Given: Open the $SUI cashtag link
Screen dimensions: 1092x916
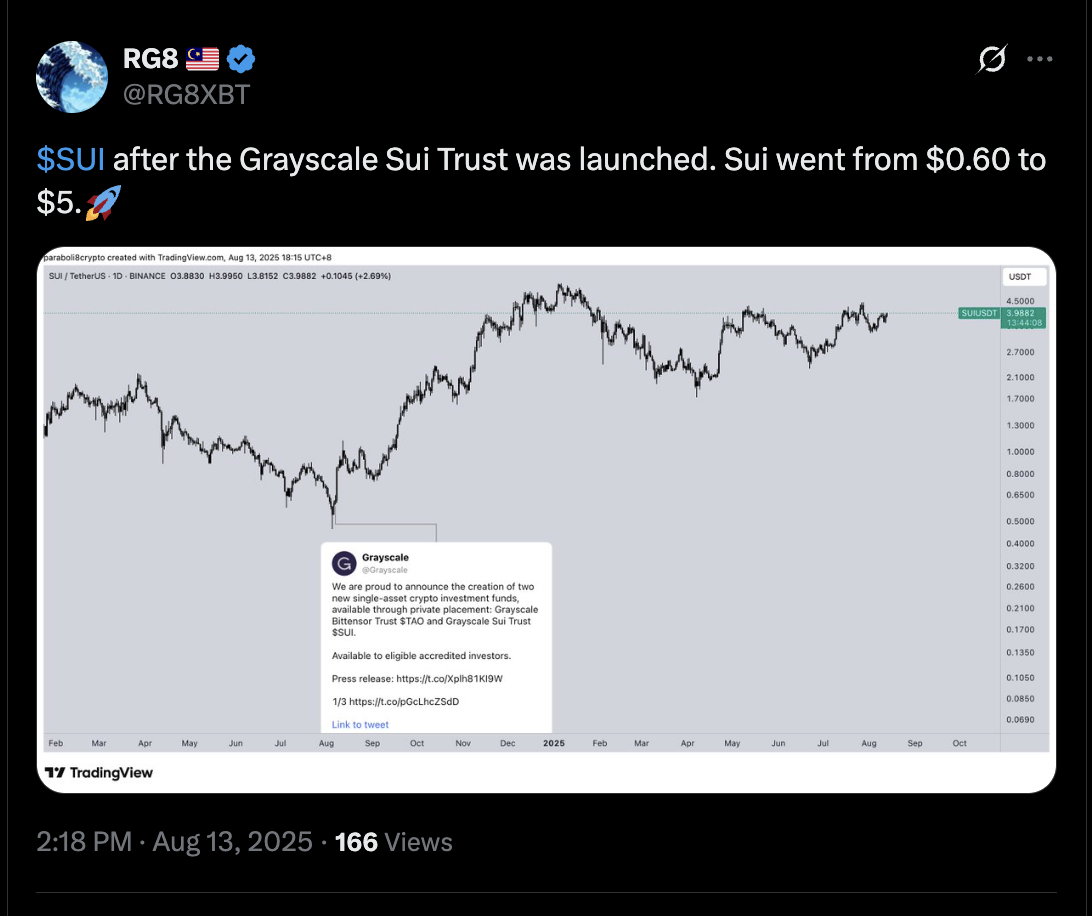Looking at the screenshot, I should point(70,160).
